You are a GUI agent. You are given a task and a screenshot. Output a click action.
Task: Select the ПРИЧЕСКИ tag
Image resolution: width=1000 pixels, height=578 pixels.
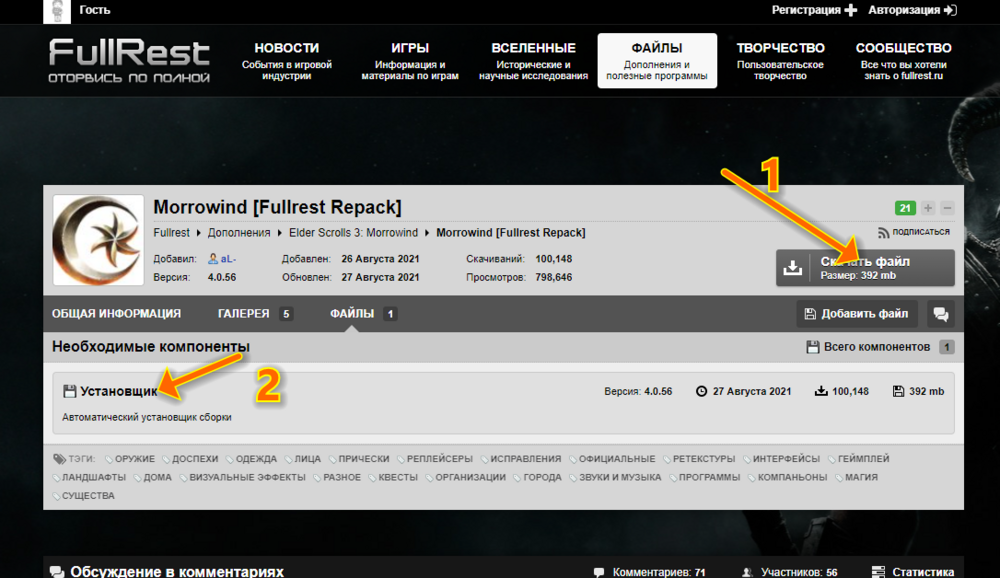(x=364, y=459)
